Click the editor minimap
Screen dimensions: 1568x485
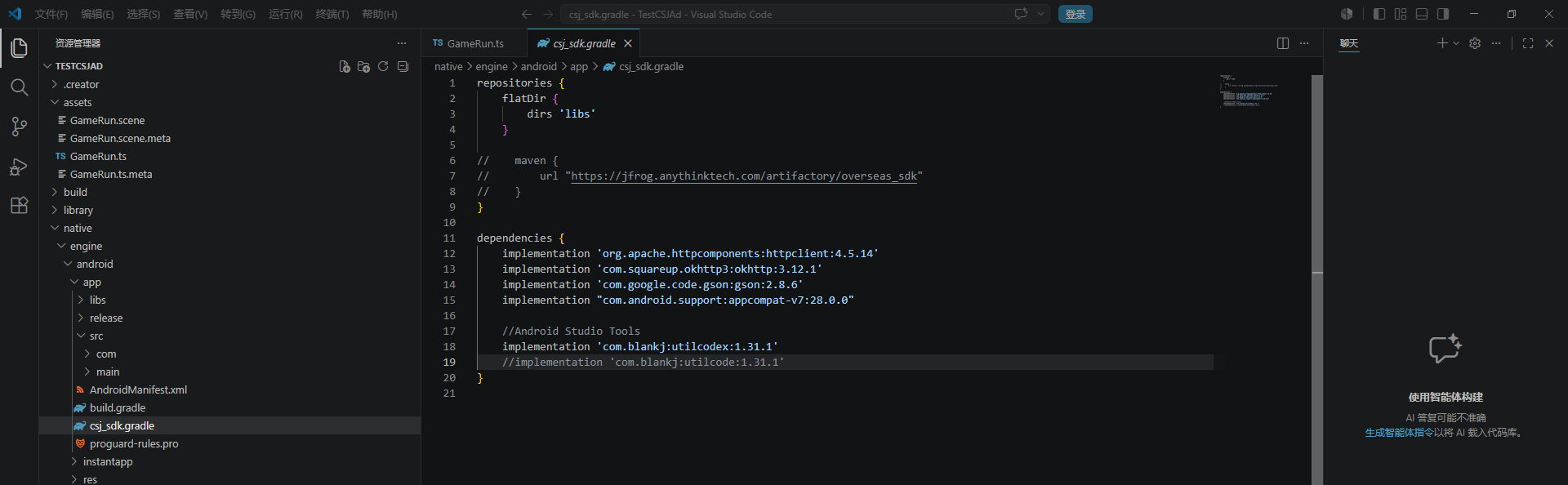(1249, 91)
